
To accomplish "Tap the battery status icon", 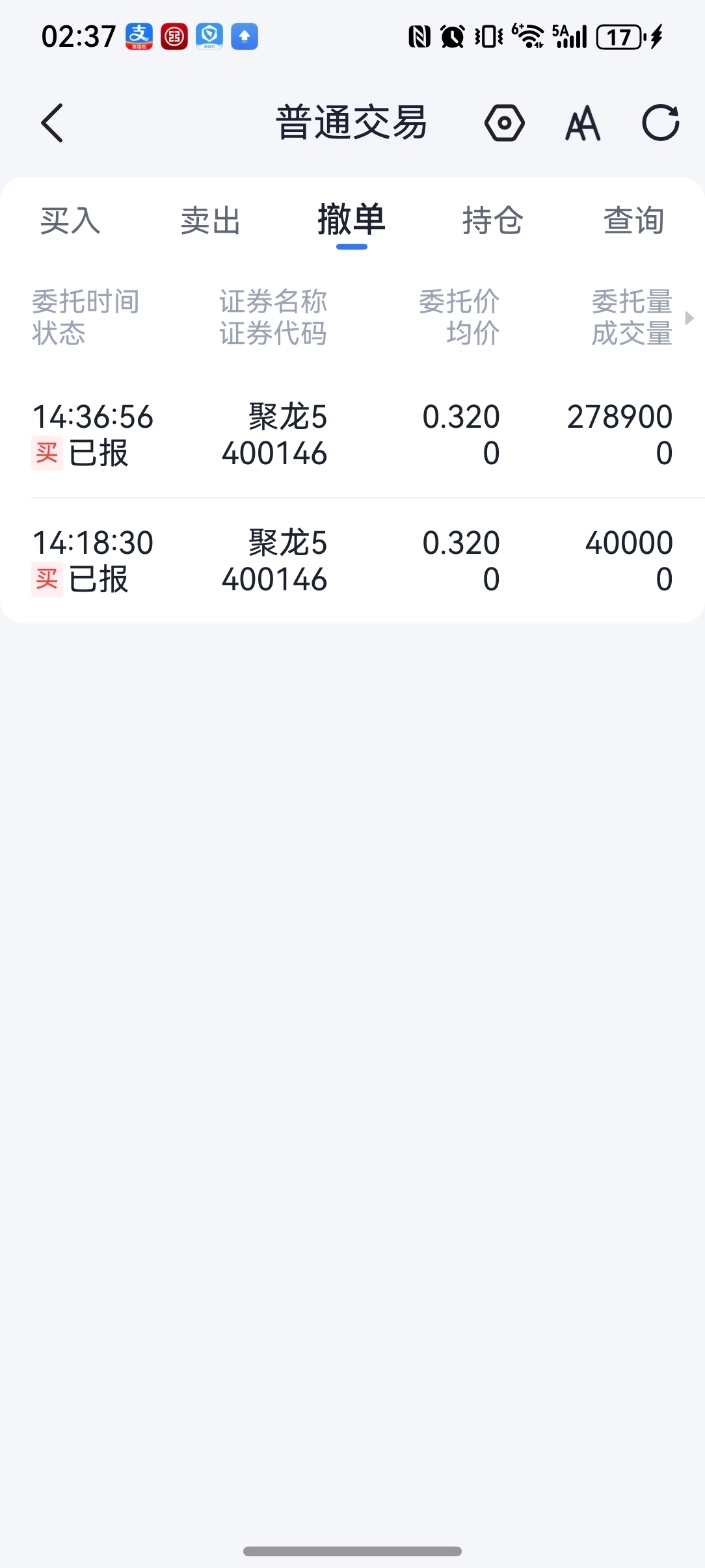I will click(620, 37).
